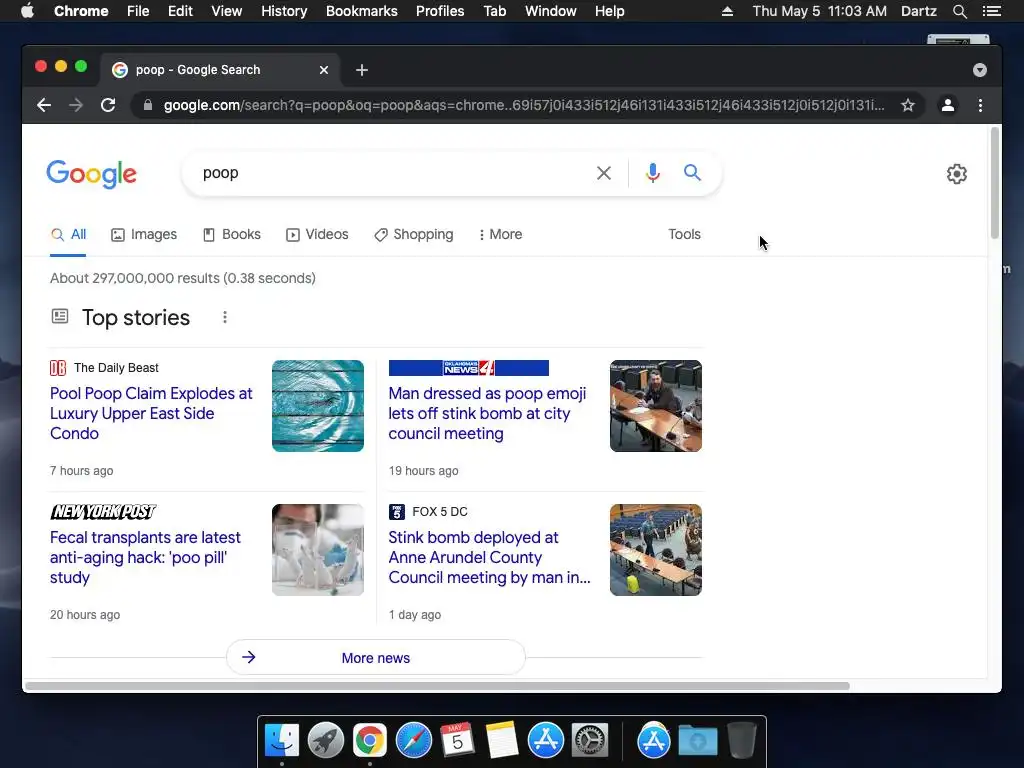This screenshot has width=1024, height=768.
Task: Open Launchpad from the Dock
Action: coord(326,741)
